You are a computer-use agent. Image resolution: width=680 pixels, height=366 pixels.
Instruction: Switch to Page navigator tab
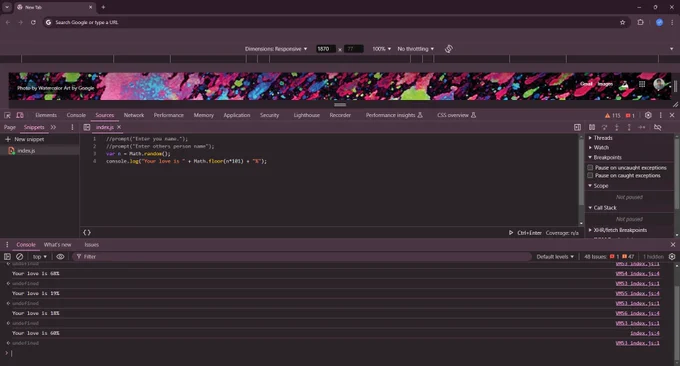(10, 127)
